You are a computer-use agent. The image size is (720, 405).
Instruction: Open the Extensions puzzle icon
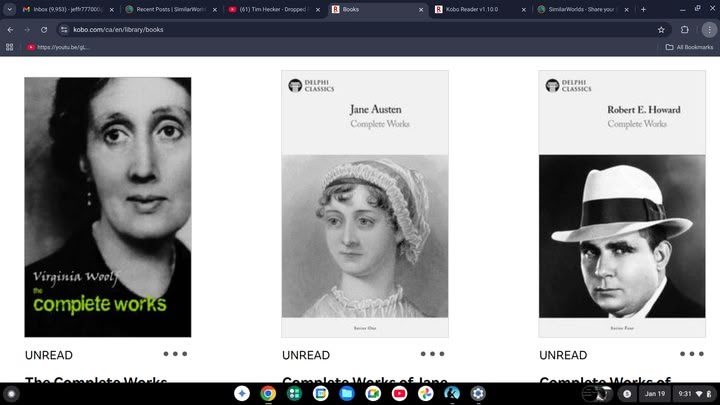(x=685, y=29)
